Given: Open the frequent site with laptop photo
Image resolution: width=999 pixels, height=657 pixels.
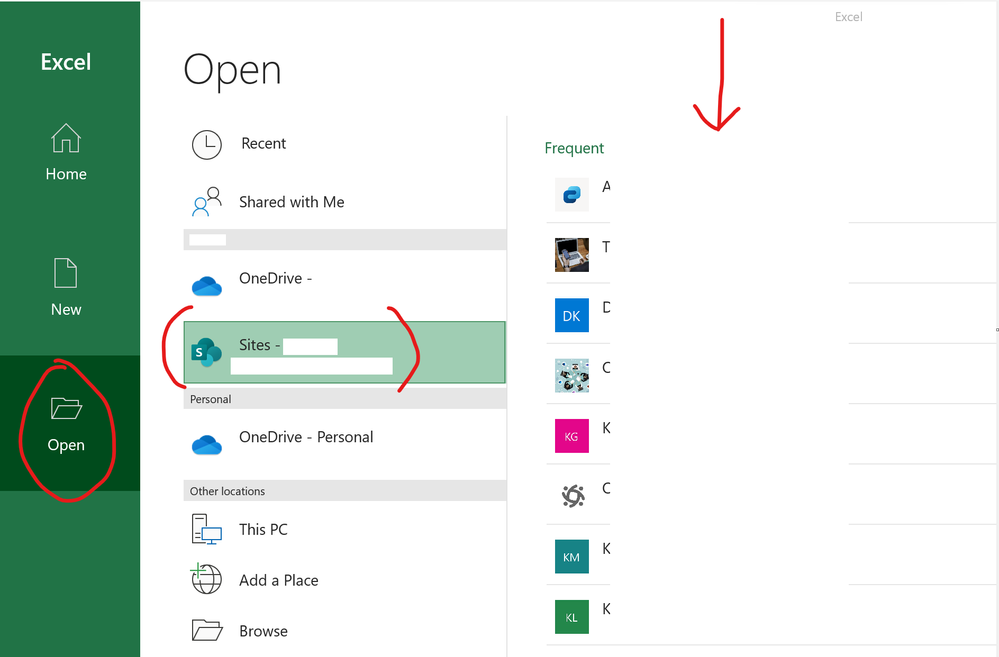Looking at the screenshot, I should pos(571,255).
